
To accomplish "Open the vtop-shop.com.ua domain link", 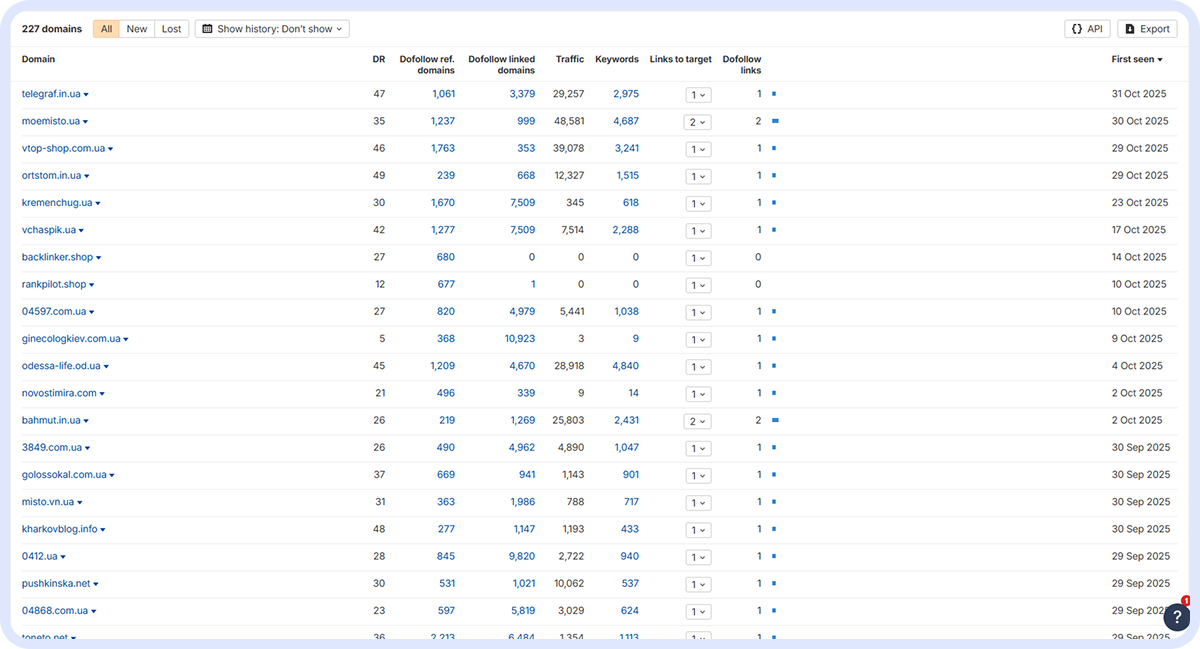I will point(64,148).
